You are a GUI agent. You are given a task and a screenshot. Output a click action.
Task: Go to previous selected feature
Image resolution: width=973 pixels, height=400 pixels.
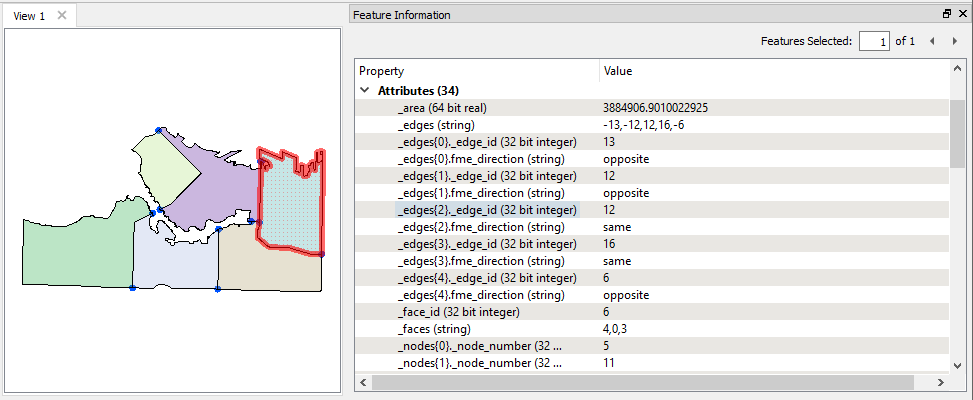932,42
